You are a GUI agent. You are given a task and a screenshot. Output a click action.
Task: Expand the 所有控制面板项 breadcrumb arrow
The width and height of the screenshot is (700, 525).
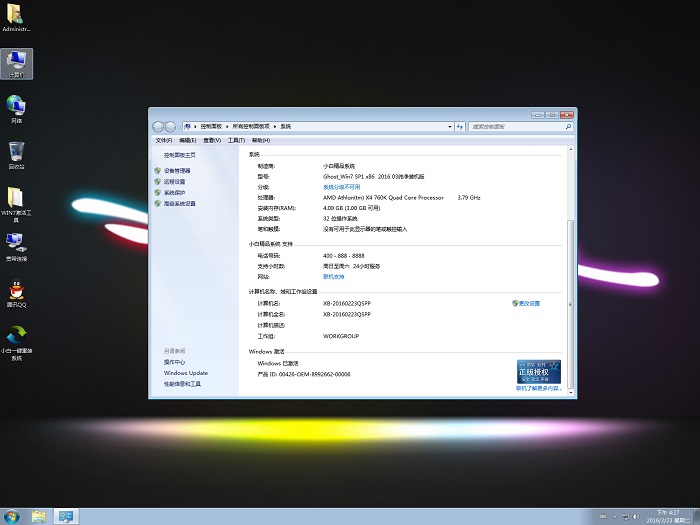(275, 127)
